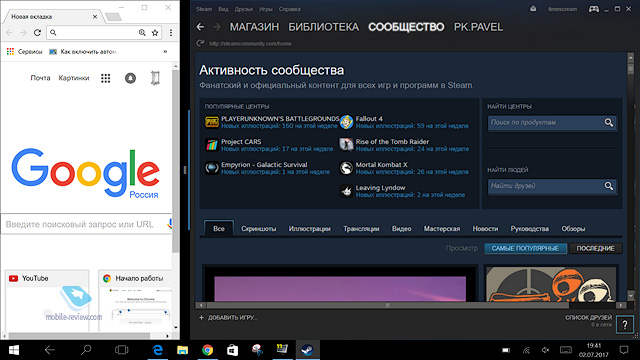Reload the Steam community page

(x=200, y=43)
